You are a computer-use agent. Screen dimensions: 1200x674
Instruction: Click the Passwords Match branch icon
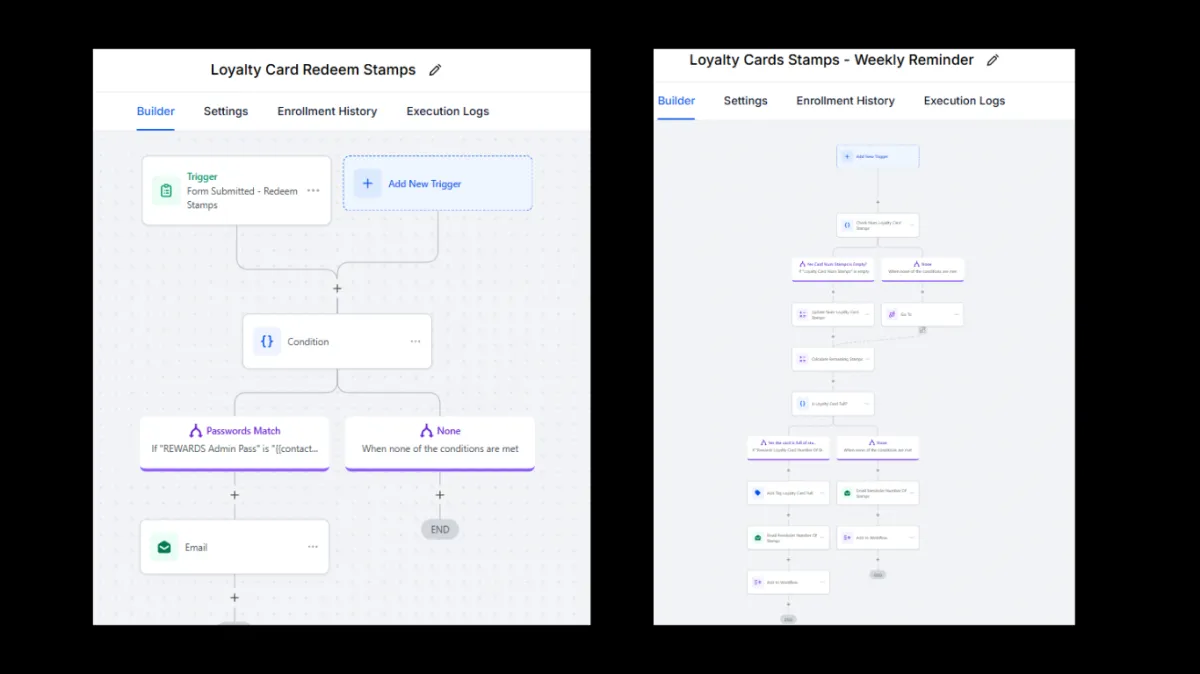coord(196,431)
